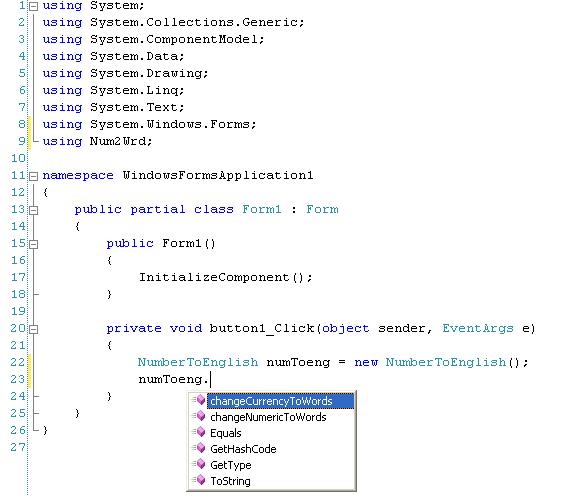Collapse the button1_Click method region

pyautogui.click(x=33, y=329)
